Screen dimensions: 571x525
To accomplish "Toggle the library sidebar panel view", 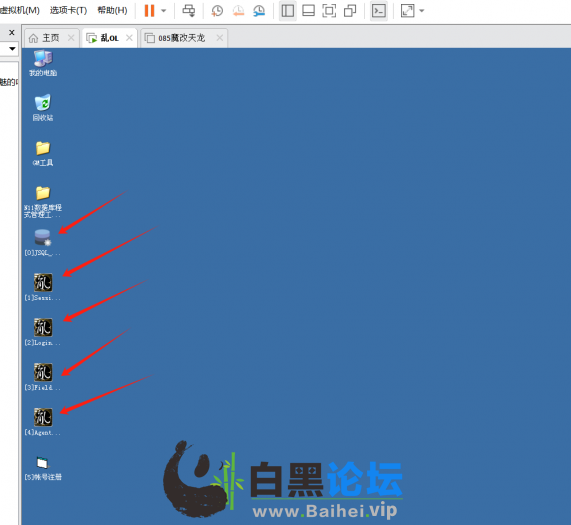I will pyautogui.click(x=288, y=11).
